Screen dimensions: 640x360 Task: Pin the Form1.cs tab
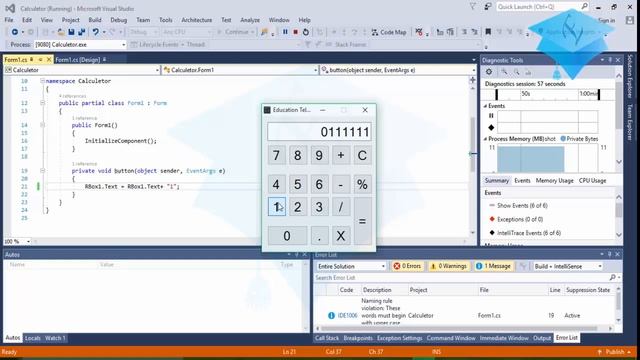tap(40, 60)
